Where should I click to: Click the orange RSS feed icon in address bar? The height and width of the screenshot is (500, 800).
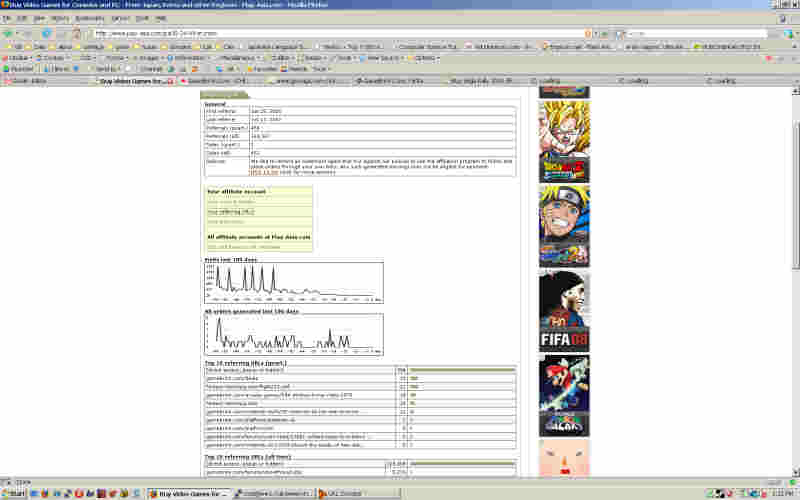tap(588, 34)
